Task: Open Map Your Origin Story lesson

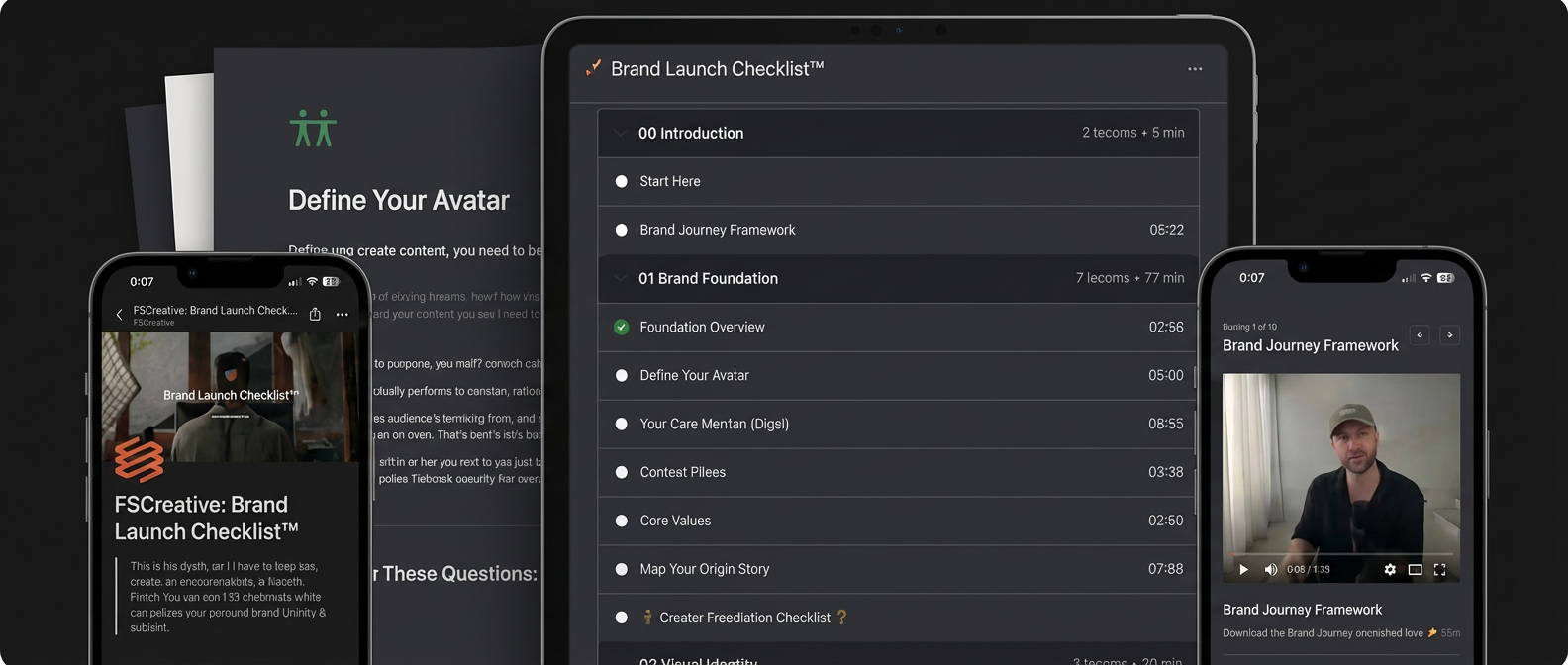Action: 898,569
